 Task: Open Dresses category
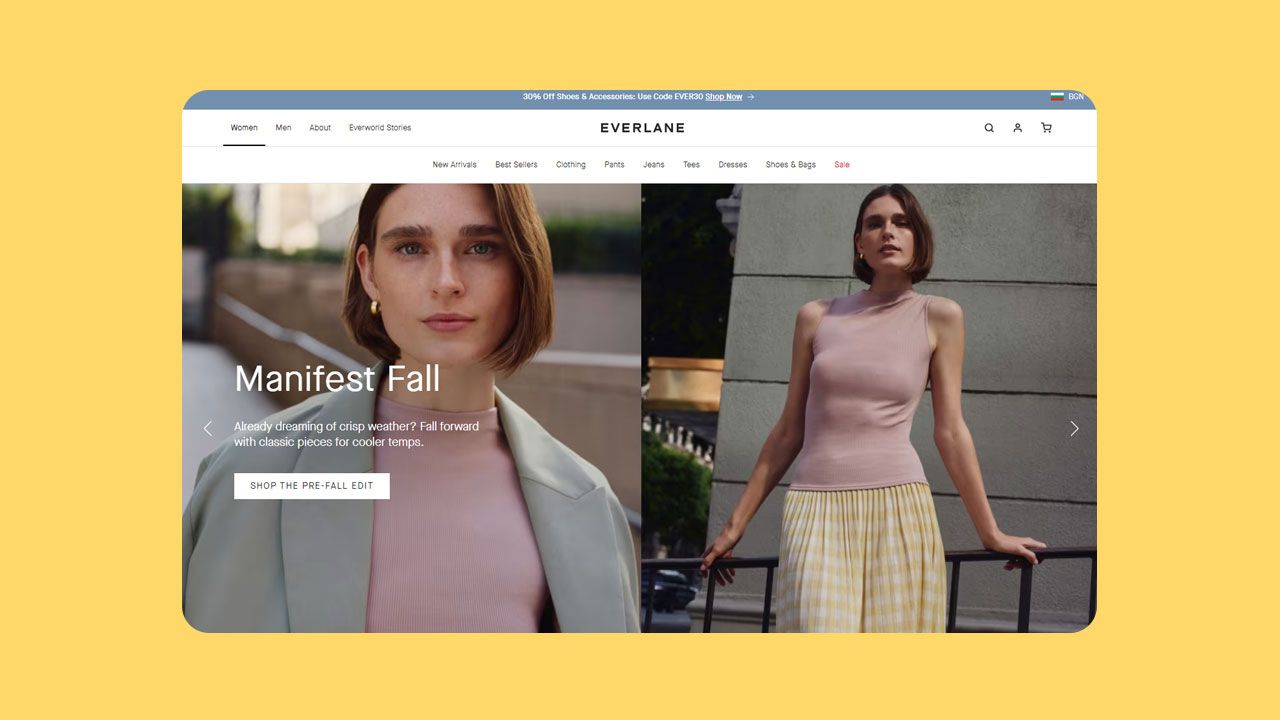pyautogui.click(x=733, y=165)
